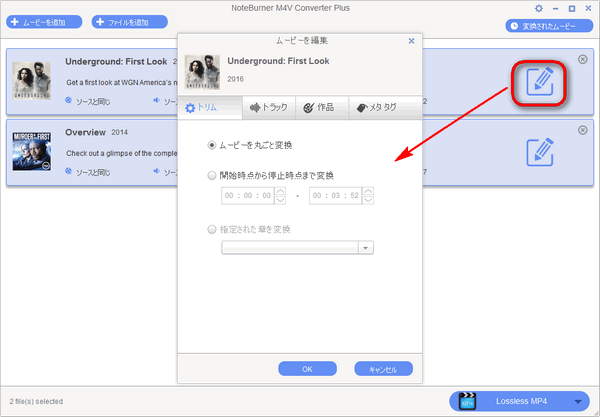Image resolution: width=600 pixels, height=417 pixels.
Task: Close the ムービーを編集 dialog
Action: (x=411, y=41)
